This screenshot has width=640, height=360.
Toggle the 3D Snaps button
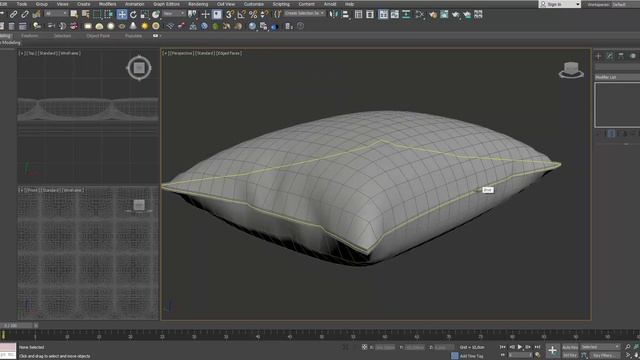tap(230, 15)
